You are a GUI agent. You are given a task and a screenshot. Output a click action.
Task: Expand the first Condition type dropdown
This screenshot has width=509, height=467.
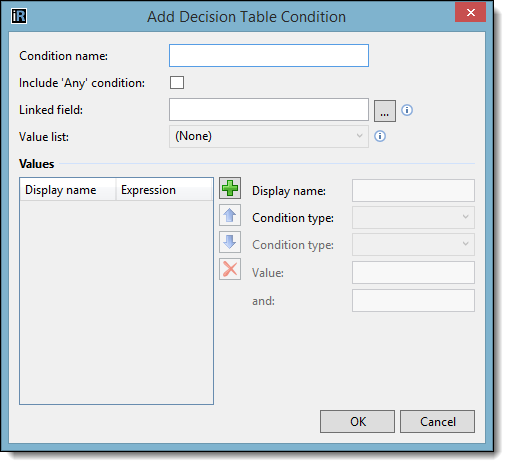pos(413,217)
